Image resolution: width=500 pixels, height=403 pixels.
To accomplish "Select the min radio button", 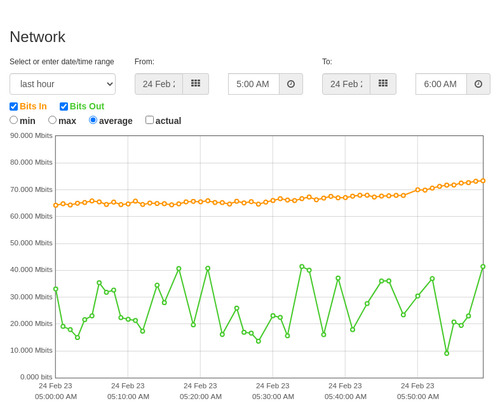I will coord(14,120).
